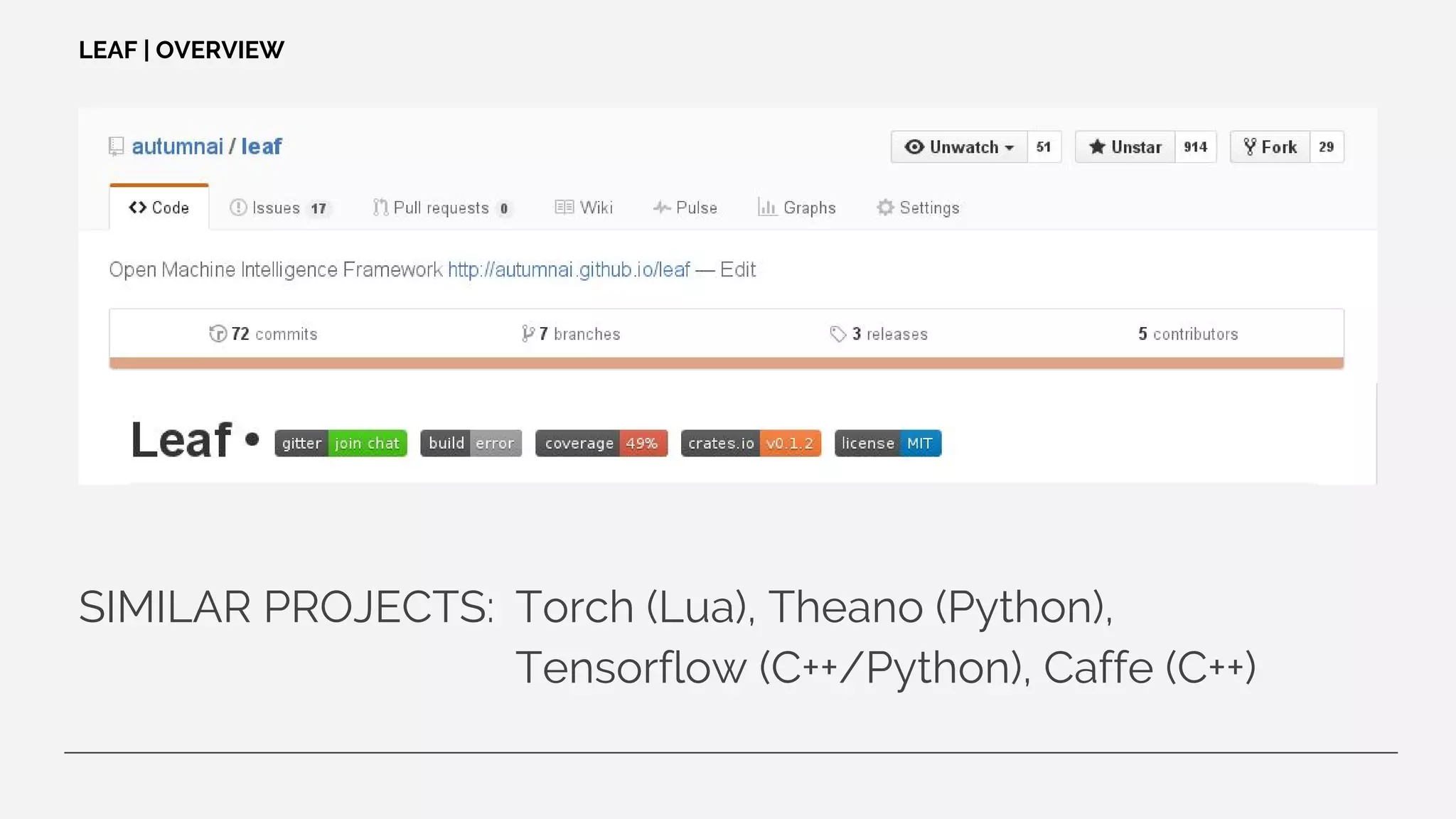Click the language breakdown color bar
The image size is (1456, 819).
[727, 363]
